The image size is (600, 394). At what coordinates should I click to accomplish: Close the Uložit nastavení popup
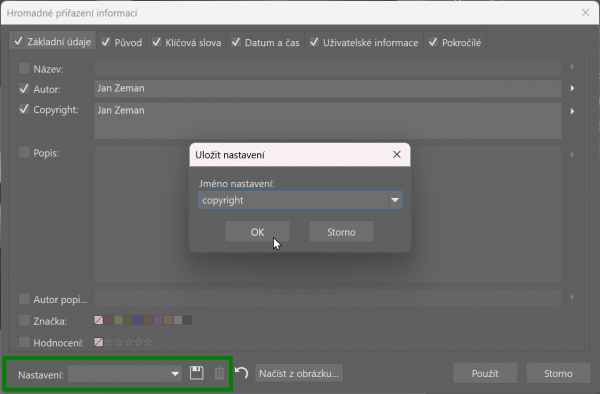397,155
